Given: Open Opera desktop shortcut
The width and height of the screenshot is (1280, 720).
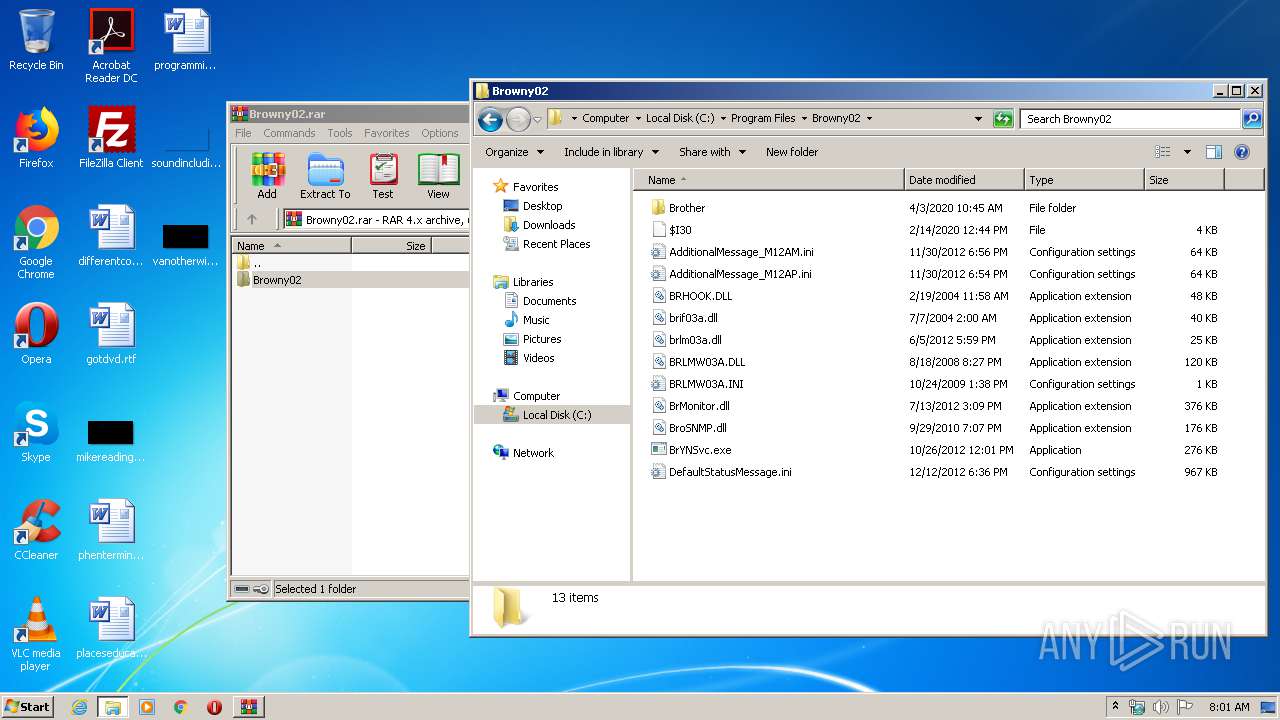Looking at the screenshot, I should point(36,334).
